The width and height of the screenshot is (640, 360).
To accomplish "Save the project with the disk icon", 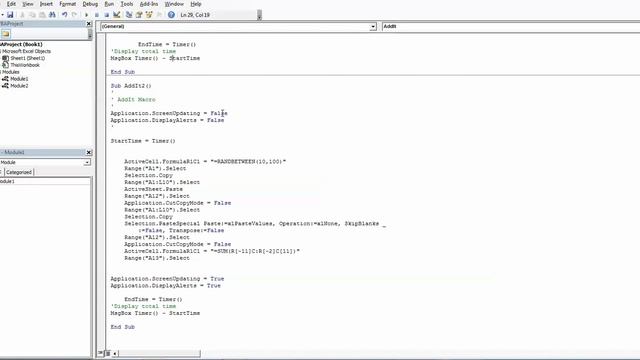I will 10,15.
